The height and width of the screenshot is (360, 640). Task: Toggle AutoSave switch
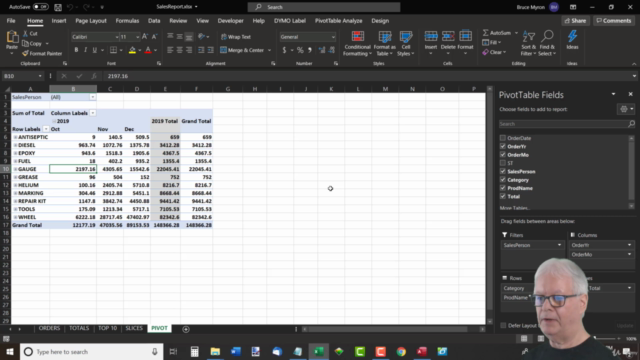click(x=40, y=7)
